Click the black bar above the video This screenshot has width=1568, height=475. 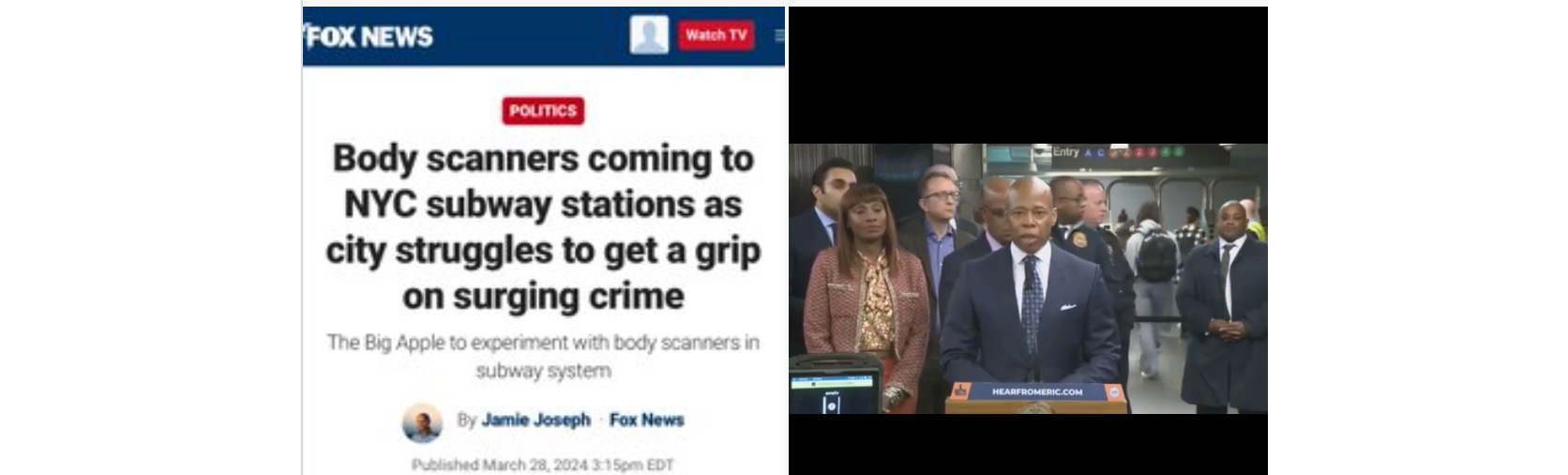(1028, 75)
